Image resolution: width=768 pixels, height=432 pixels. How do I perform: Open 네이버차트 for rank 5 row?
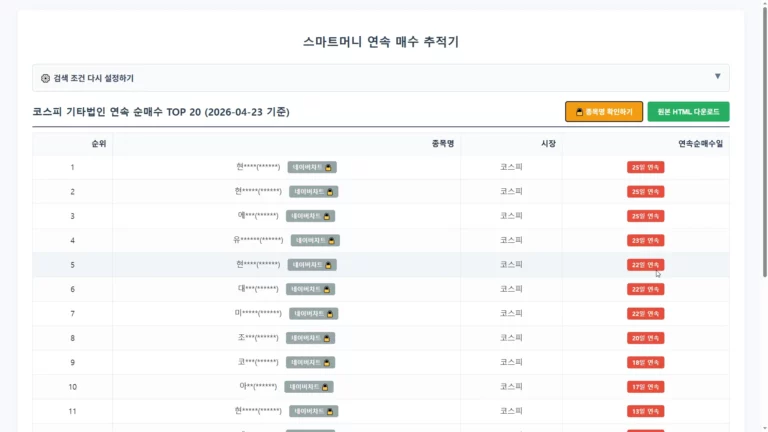coord(312,265)
